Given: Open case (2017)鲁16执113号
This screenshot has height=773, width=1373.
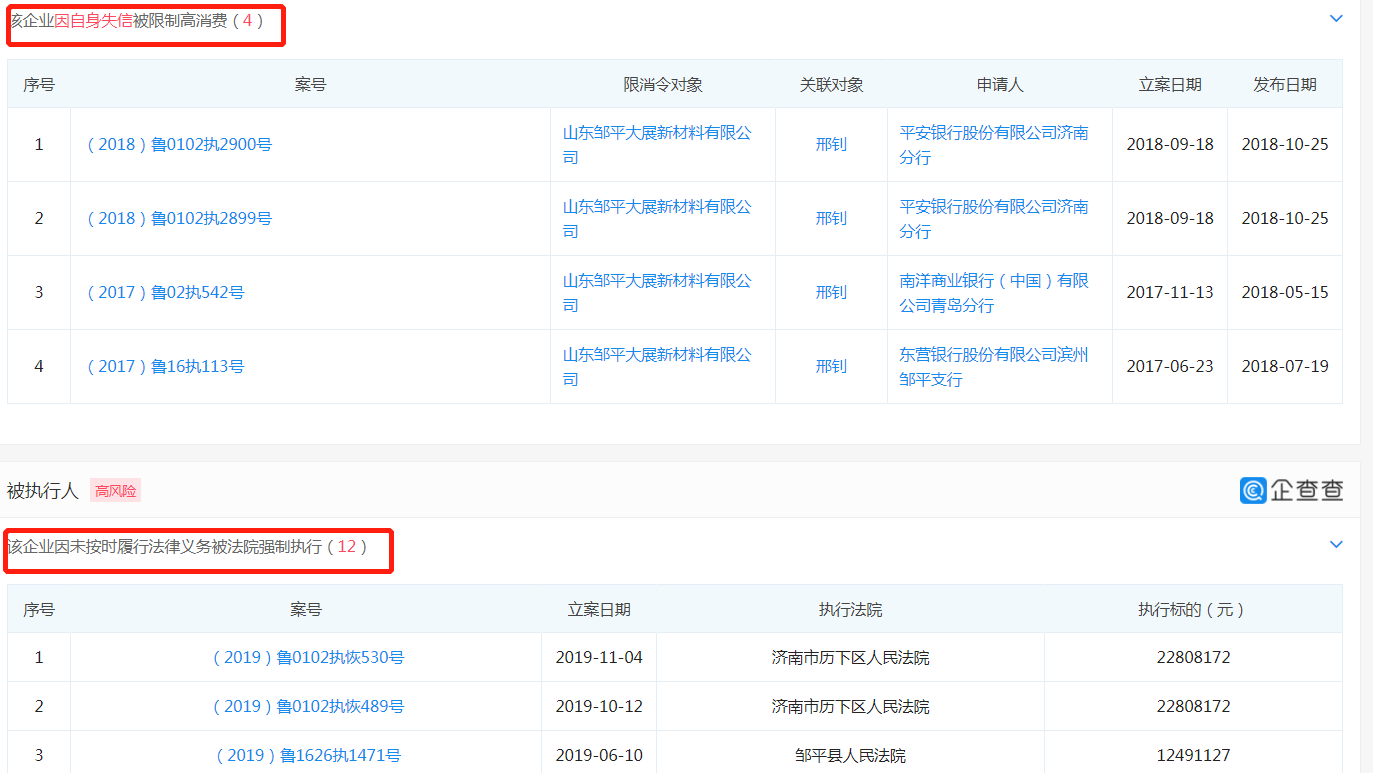Looking at the screenshot, I should (165, 366).
